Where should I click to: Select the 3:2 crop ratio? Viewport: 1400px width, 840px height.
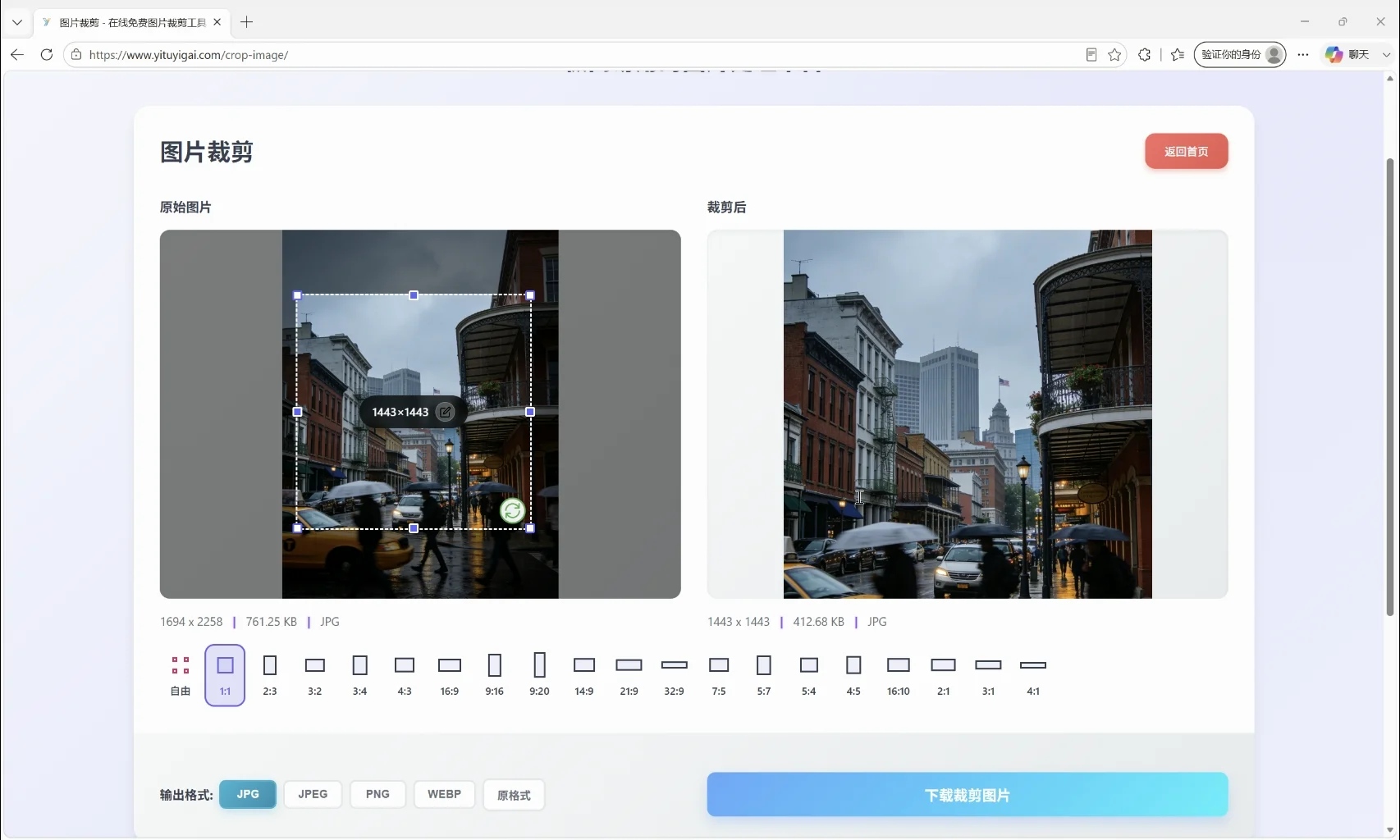click(315, 675)
